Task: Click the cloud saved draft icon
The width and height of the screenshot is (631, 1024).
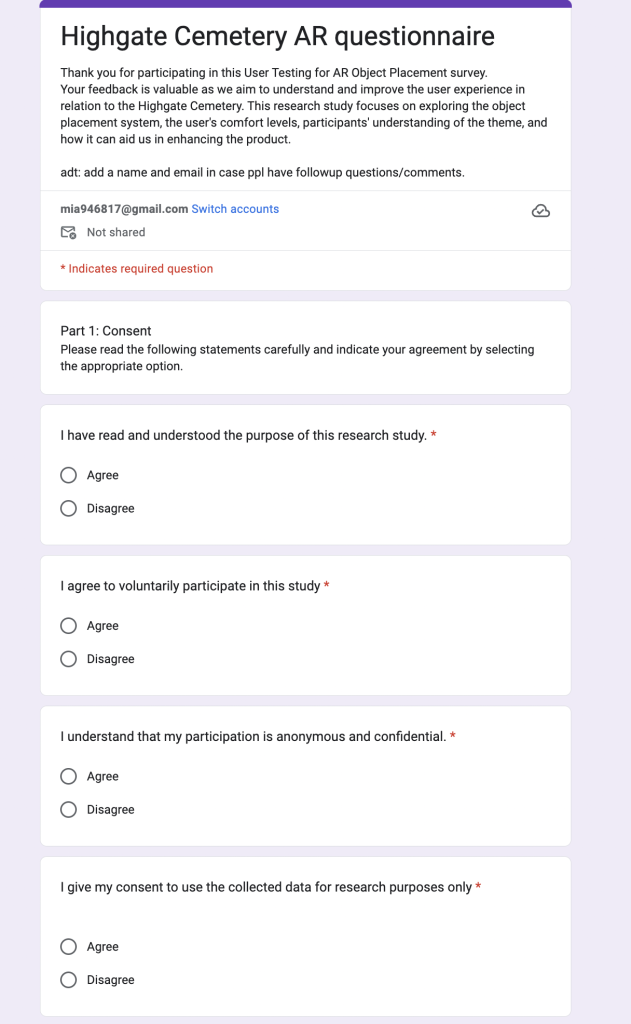Action: [540, 211]
